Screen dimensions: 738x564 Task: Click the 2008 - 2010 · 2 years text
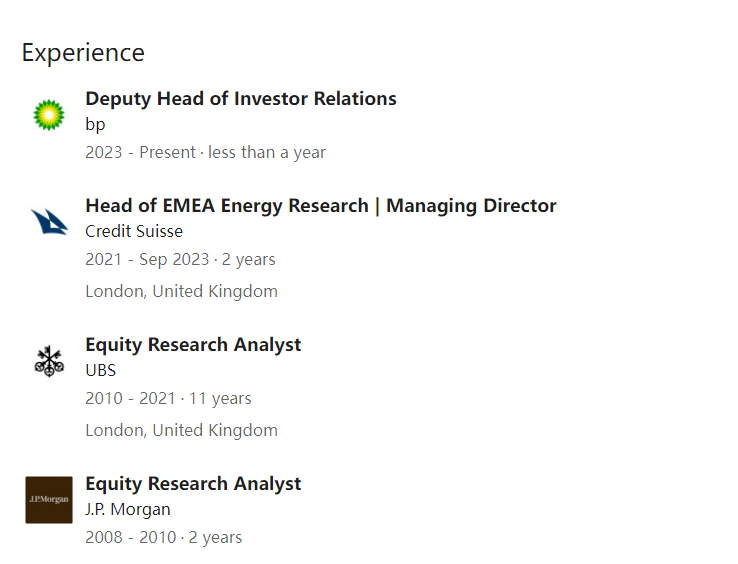click(164, 537)
